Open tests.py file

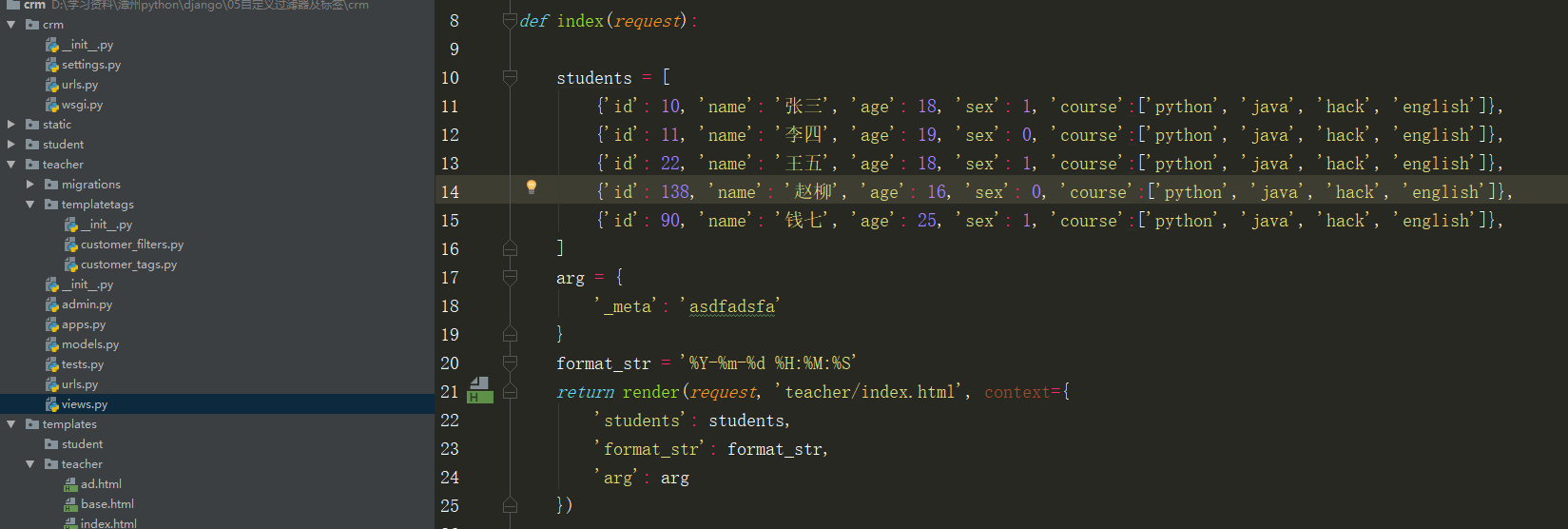(x=83, y=364)
